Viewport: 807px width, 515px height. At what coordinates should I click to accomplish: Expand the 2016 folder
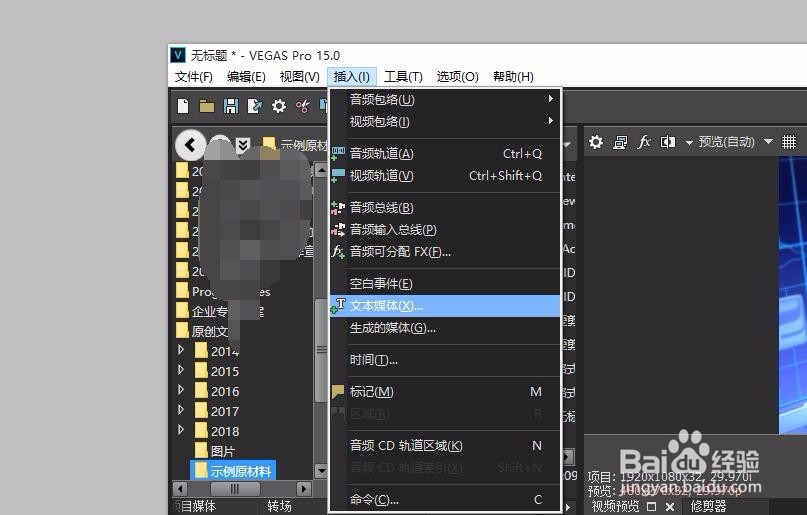[x=181, y=389]
